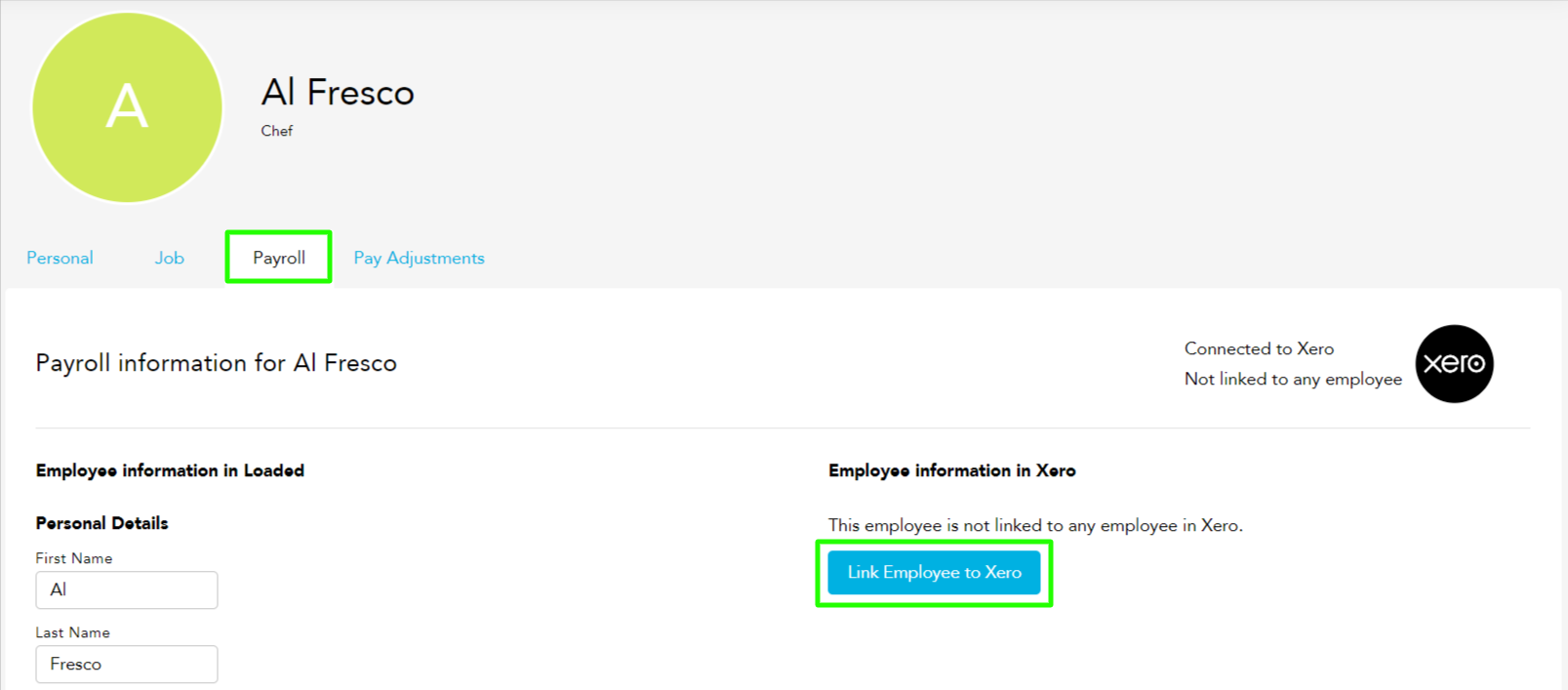
Task: Click 'Payroll information for Al Fresco' heading
Action: click(217, 363)
